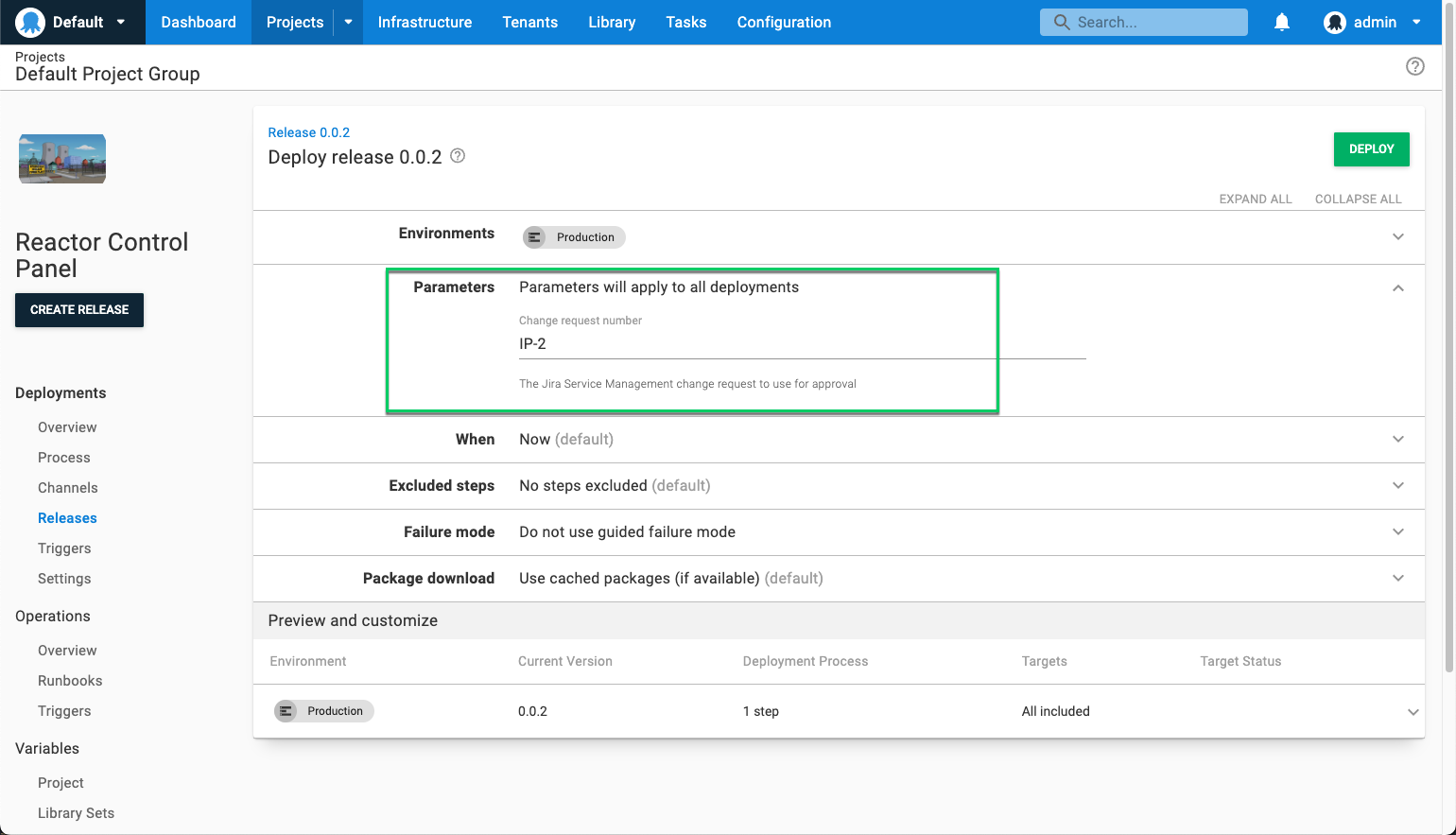Navigate to Infrastructure
The width and height of the screenshot is (1456, 835).
(425, 22)
